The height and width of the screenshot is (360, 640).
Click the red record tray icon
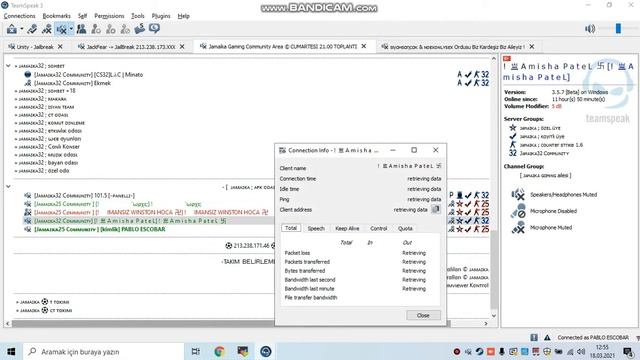point(457,351)
